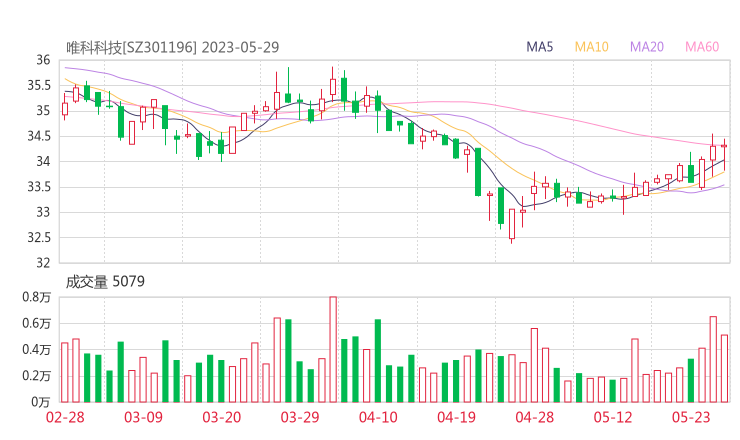Click the 36 price axis label
This screenshot has height=440, width=740.
tap(43, 60)
